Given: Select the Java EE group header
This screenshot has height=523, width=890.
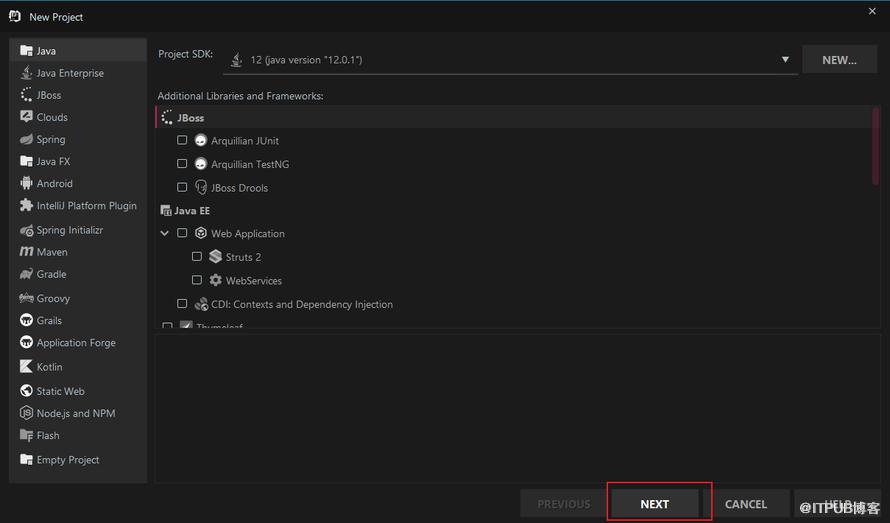Looking at the screenshot, I should (x=185, y=211).
